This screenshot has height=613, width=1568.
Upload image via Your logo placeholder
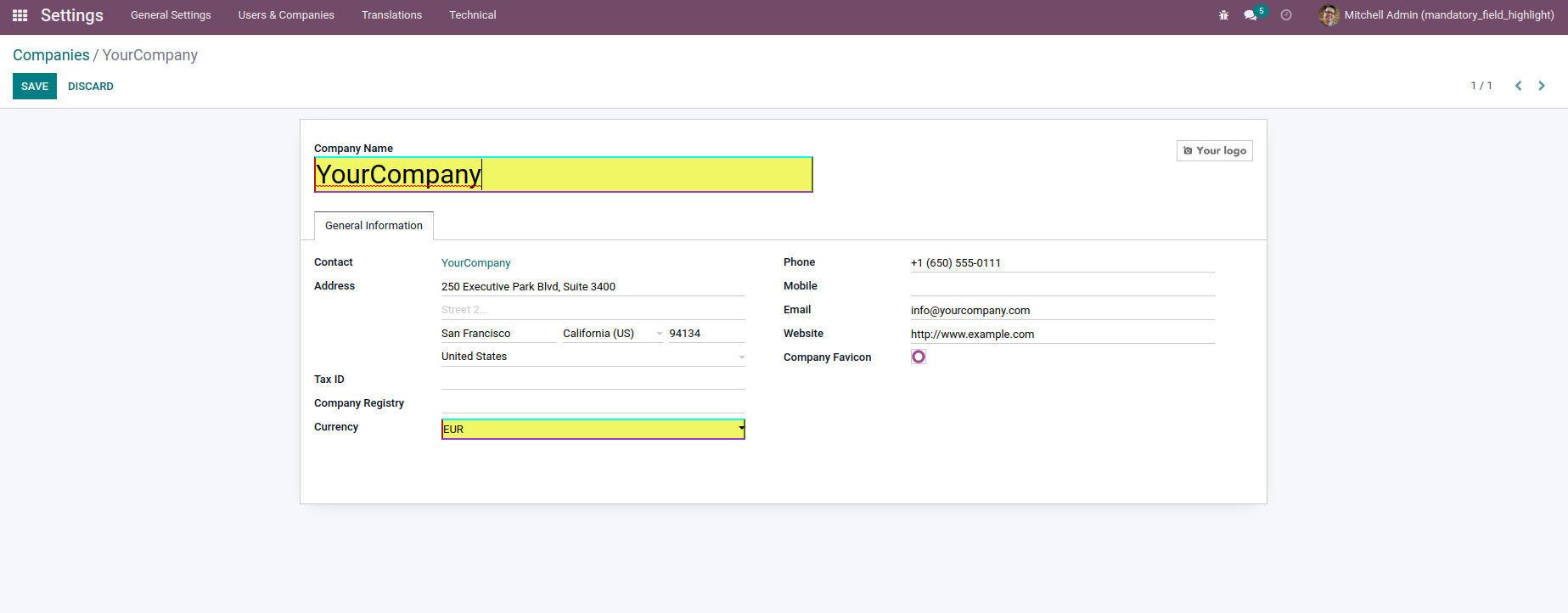1214,151
